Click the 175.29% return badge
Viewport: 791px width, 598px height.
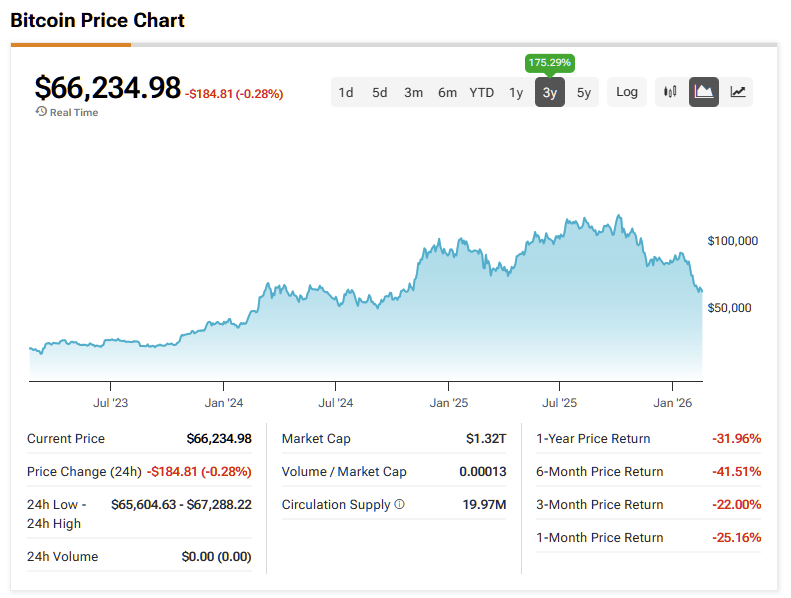(549, 63)
